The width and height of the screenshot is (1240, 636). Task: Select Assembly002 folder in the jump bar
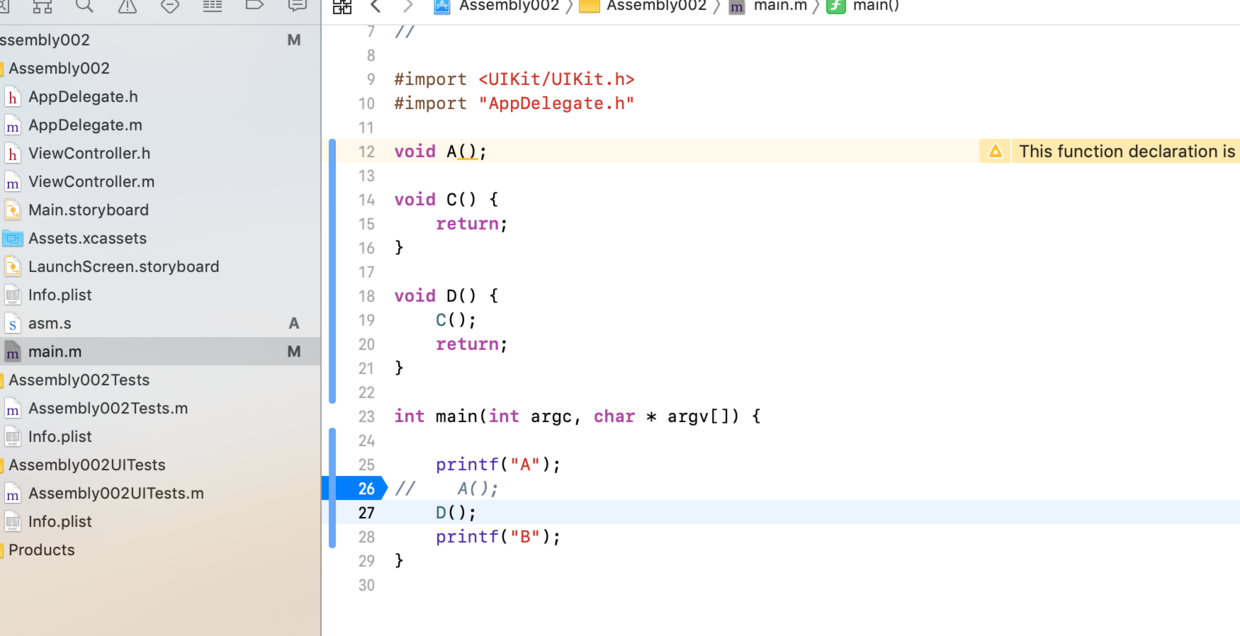click(x=643, y=6)
